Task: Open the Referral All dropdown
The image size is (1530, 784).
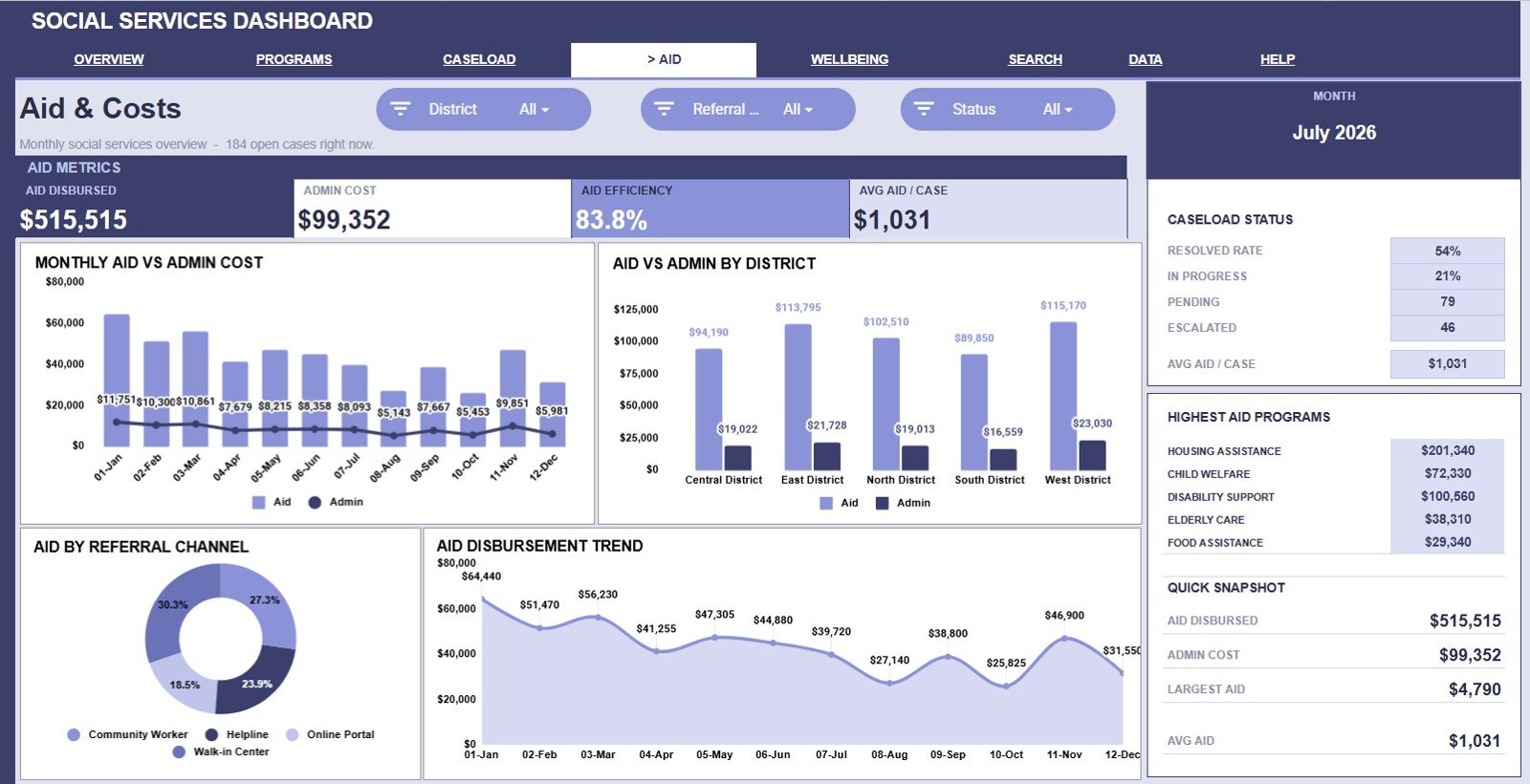Action: [x=798, y=109]
